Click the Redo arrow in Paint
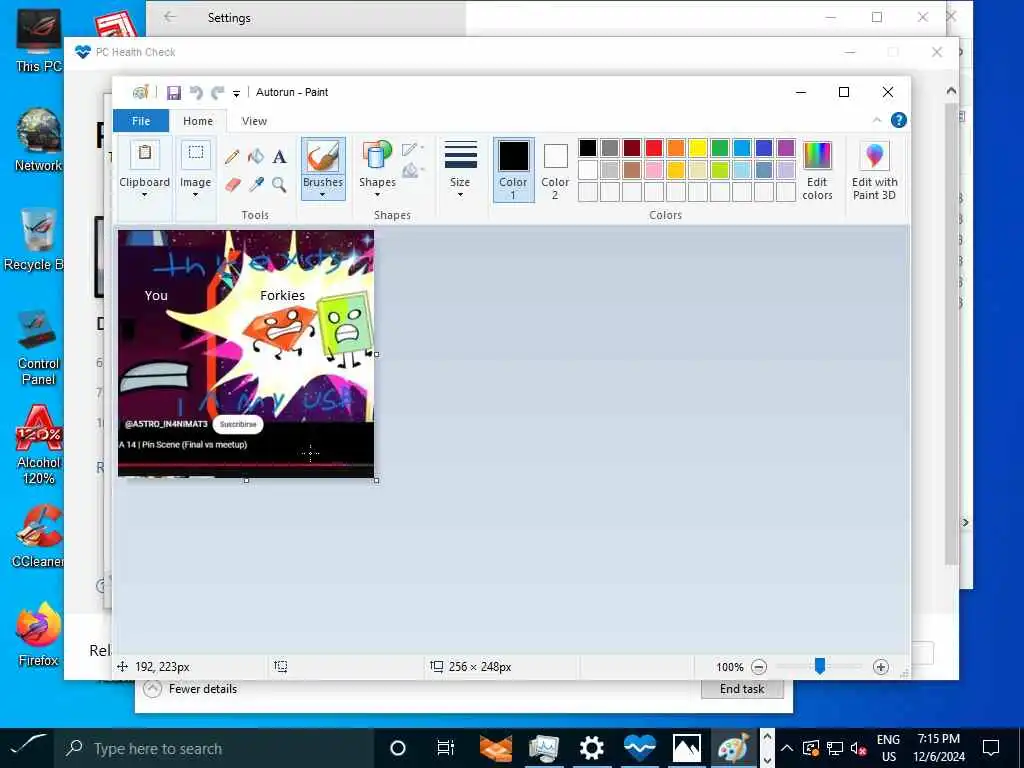Viewport: 1024px width, 768px height. 217,93
